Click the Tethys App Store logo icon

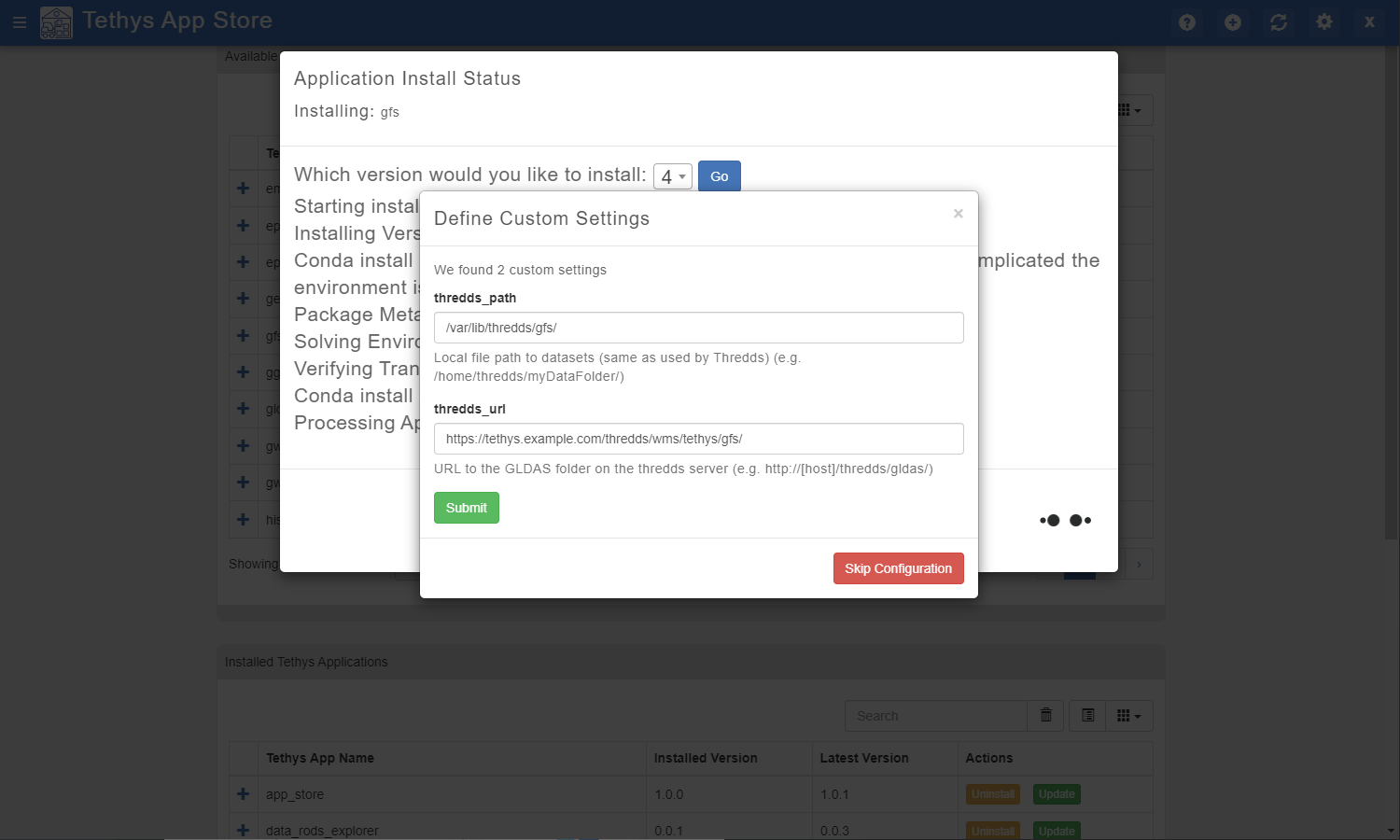coord(56,22)
